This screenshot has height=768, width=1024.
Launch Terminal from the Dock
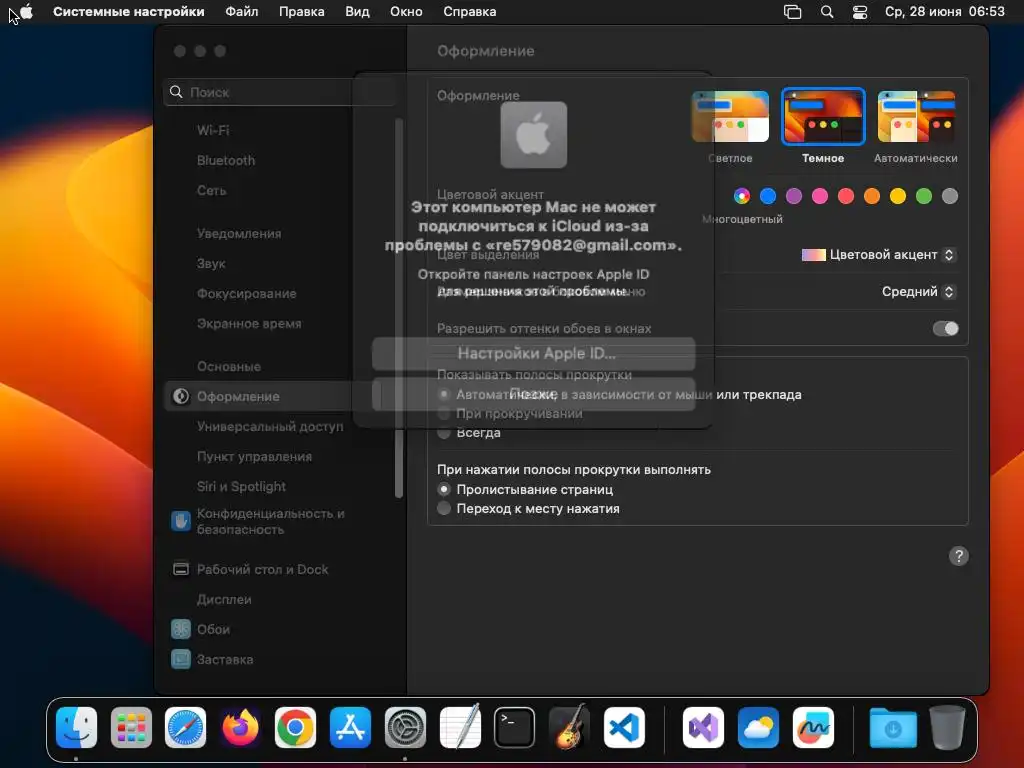click(x=514, y=727)
